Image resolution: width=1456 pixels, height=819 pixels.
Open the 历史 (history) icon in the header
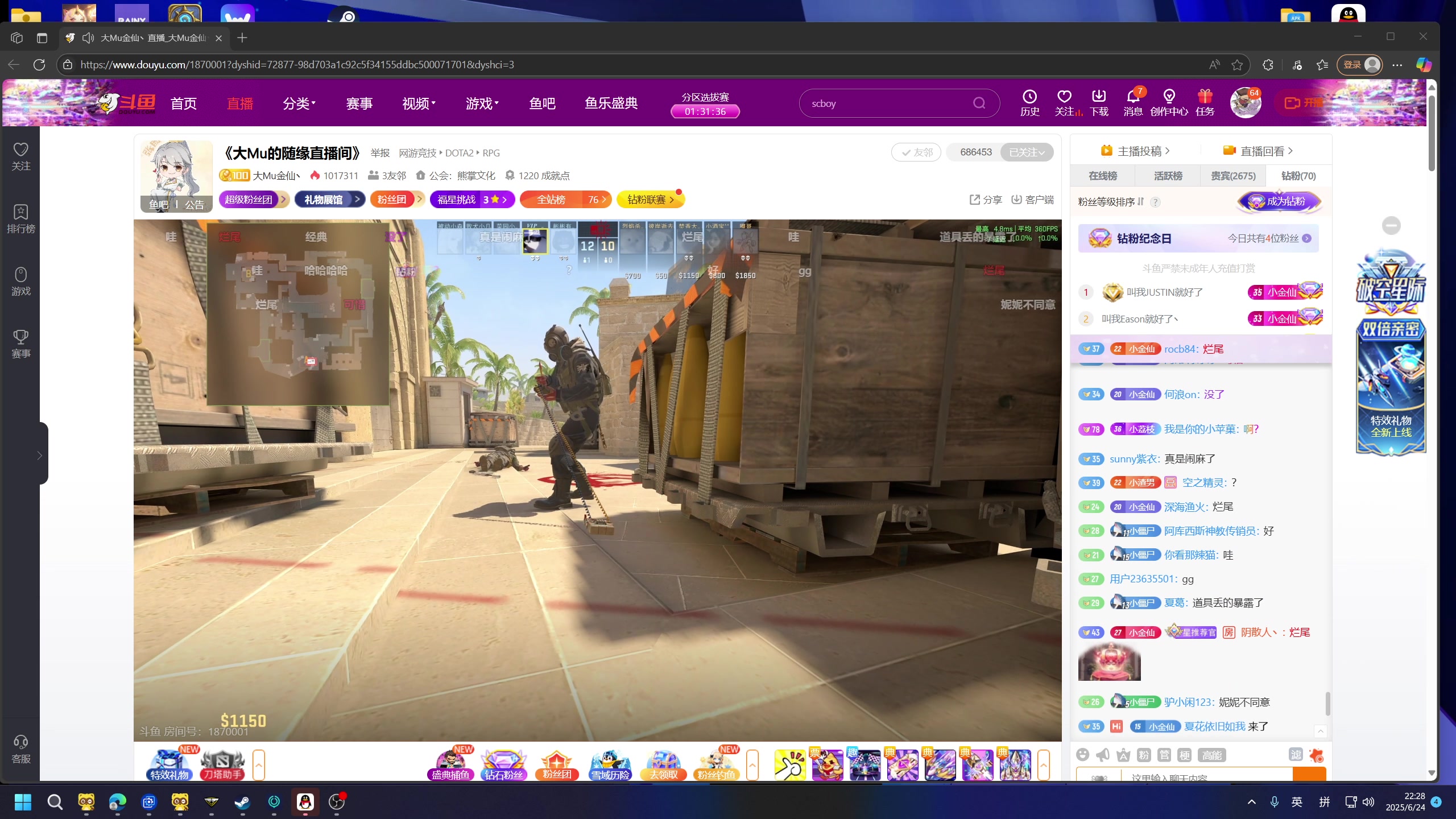[1029, 102]
